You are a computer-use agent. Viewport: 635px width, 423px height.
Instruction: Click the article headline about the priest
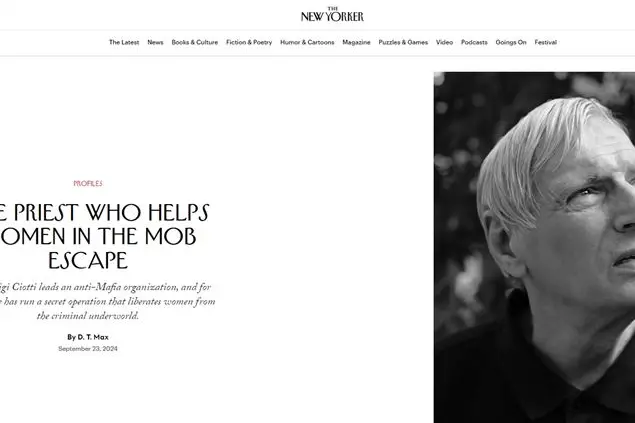tap(101, 236)
